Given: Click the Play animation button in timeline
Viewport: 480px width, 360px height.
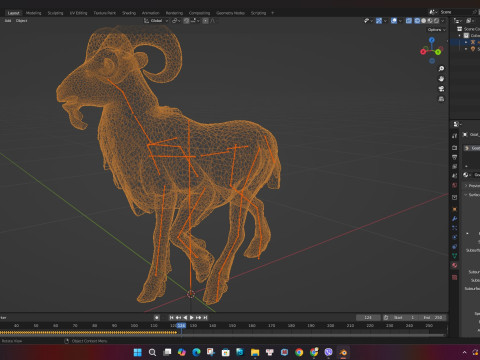Looking at the screenshot, I should coord(192,318).
